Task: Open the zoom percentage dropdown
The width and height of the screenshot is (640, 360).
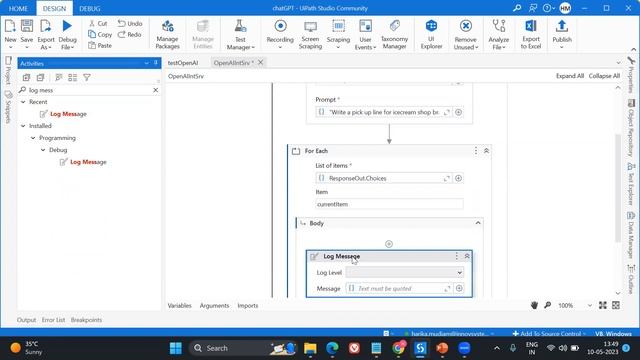Action: [x=589, y=306]
